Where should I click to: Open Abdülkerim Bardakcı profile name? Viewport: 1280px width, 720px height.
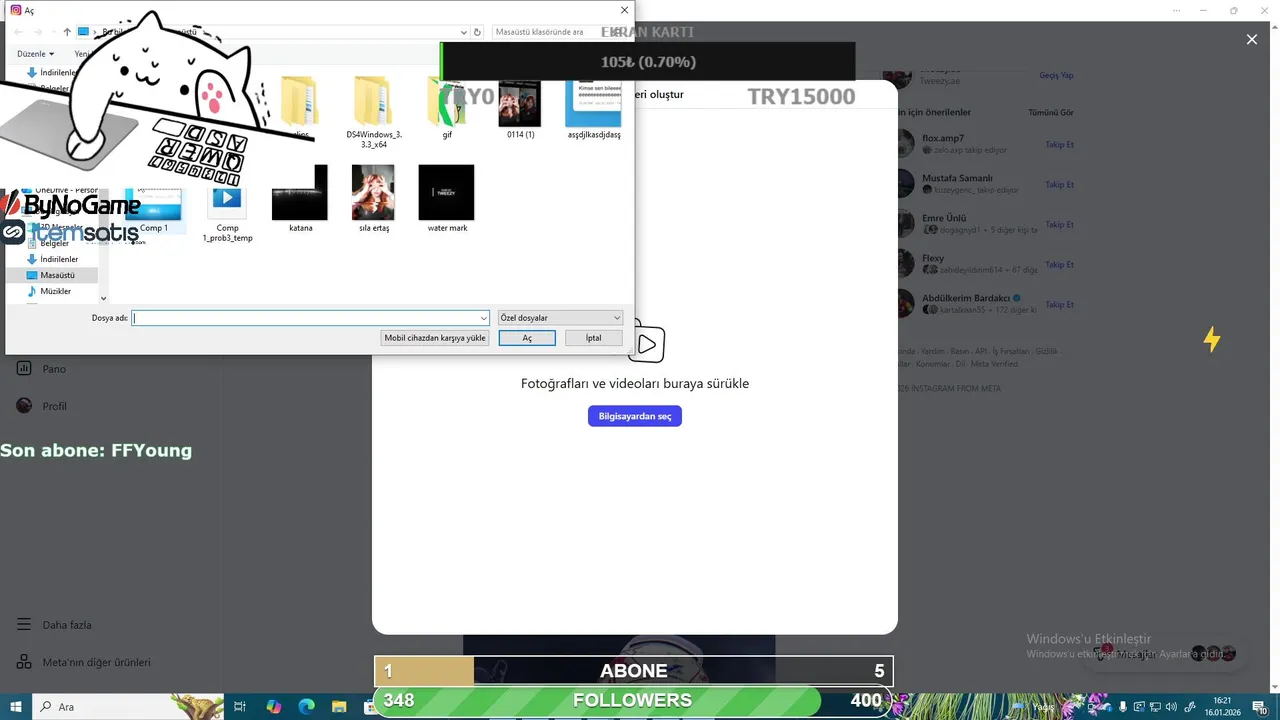coord(966,298)
